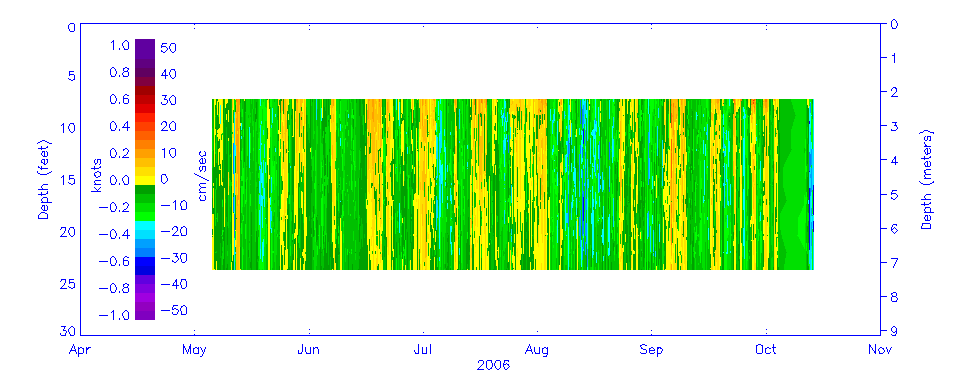Click the '1.0' knots colorbar label
The height and width of the screenshot is (384, 960).
[x=120, y=46]
